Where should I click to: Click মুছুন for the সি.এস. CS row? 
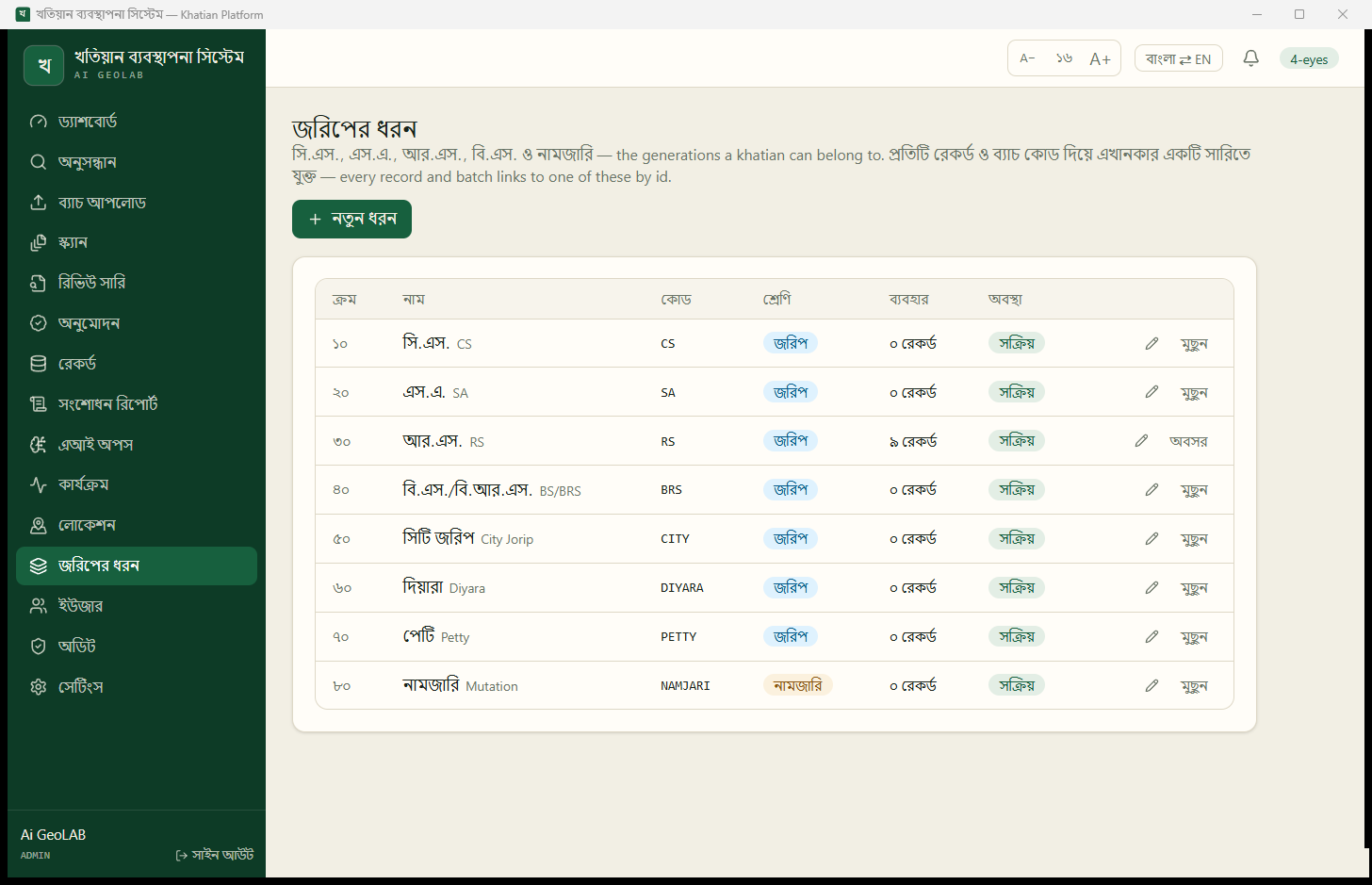click(1194, 344)
